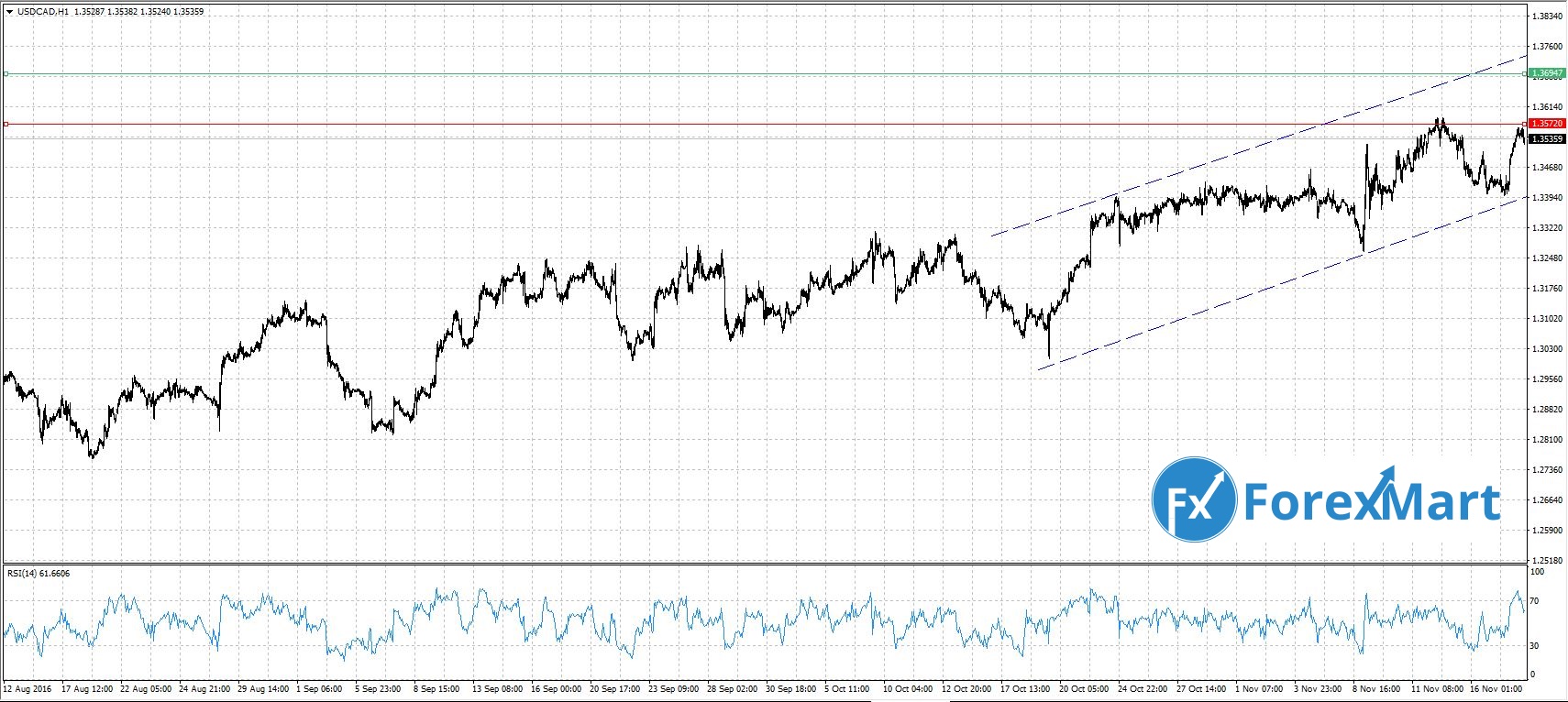Click the green 1.36947 price label
The image size is (1568, 702).
click(x=1547, y=73)
